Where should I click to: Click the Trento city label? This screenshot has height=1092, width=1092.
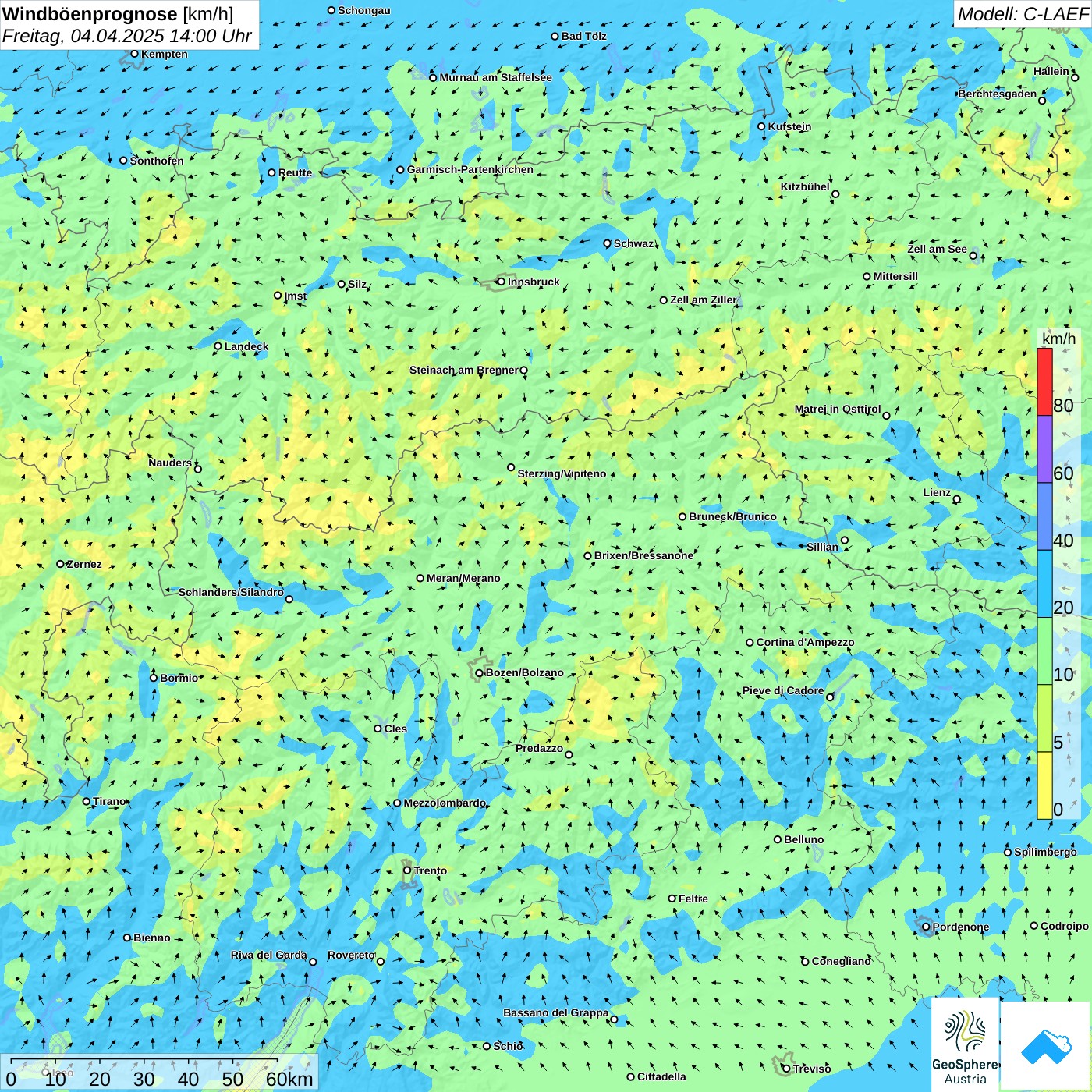click(x=431, y=870)
